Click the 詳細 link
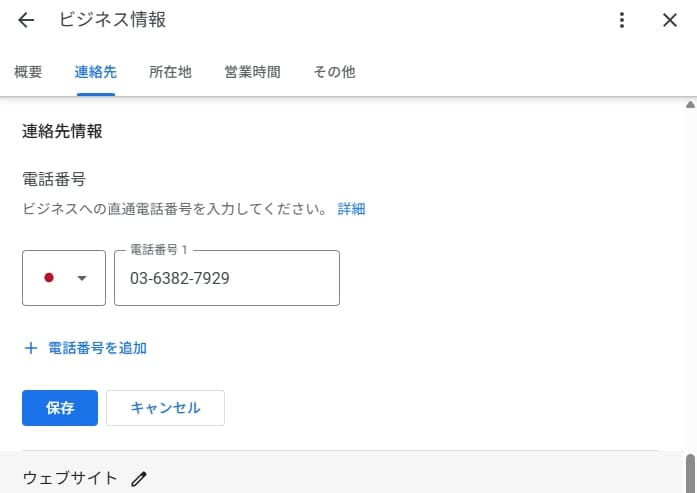Screen dimensions: 697x493 click(351, 209)
